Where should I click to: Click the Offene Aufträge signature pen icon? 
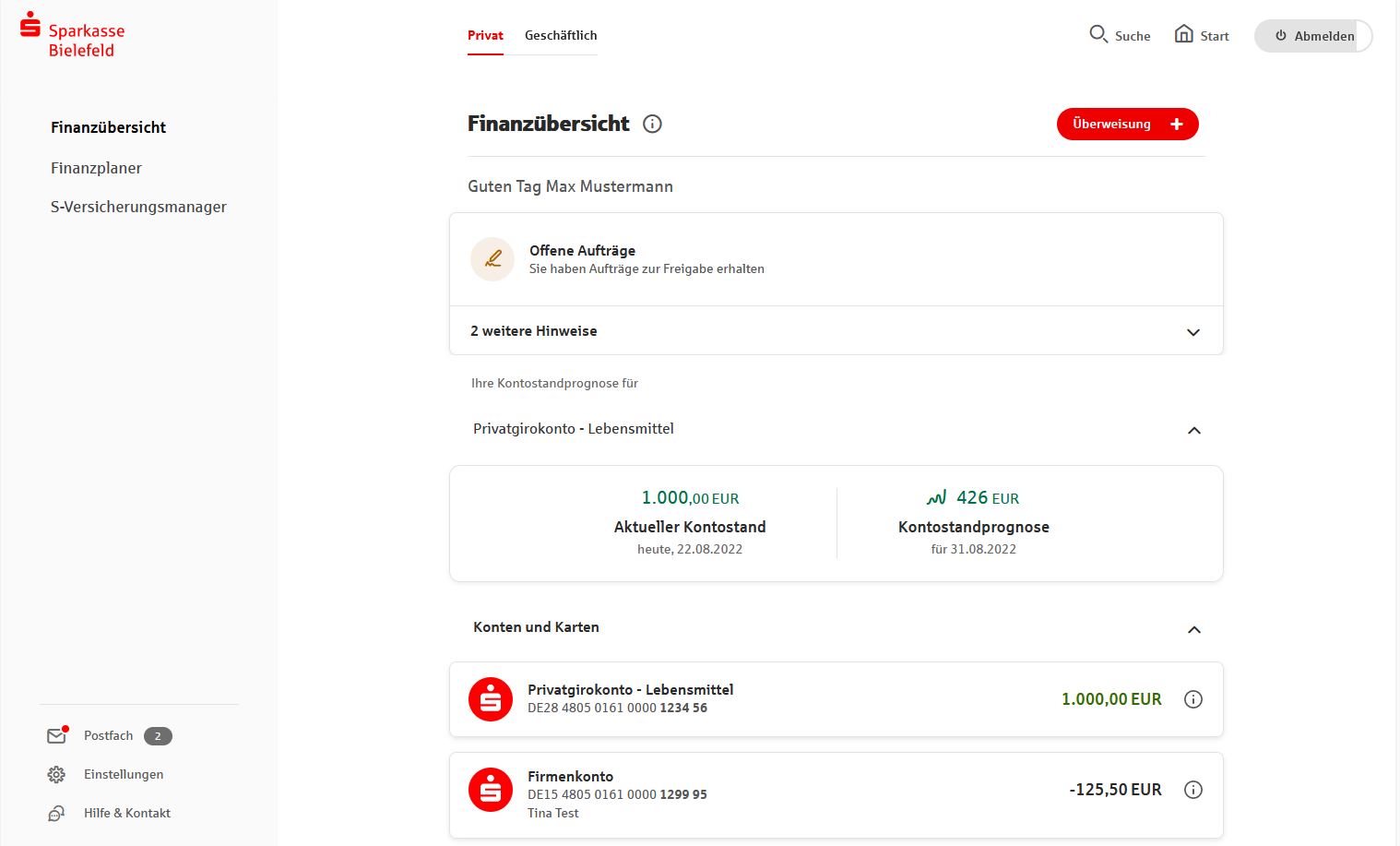pyautogui.click(x=492, y=259)
